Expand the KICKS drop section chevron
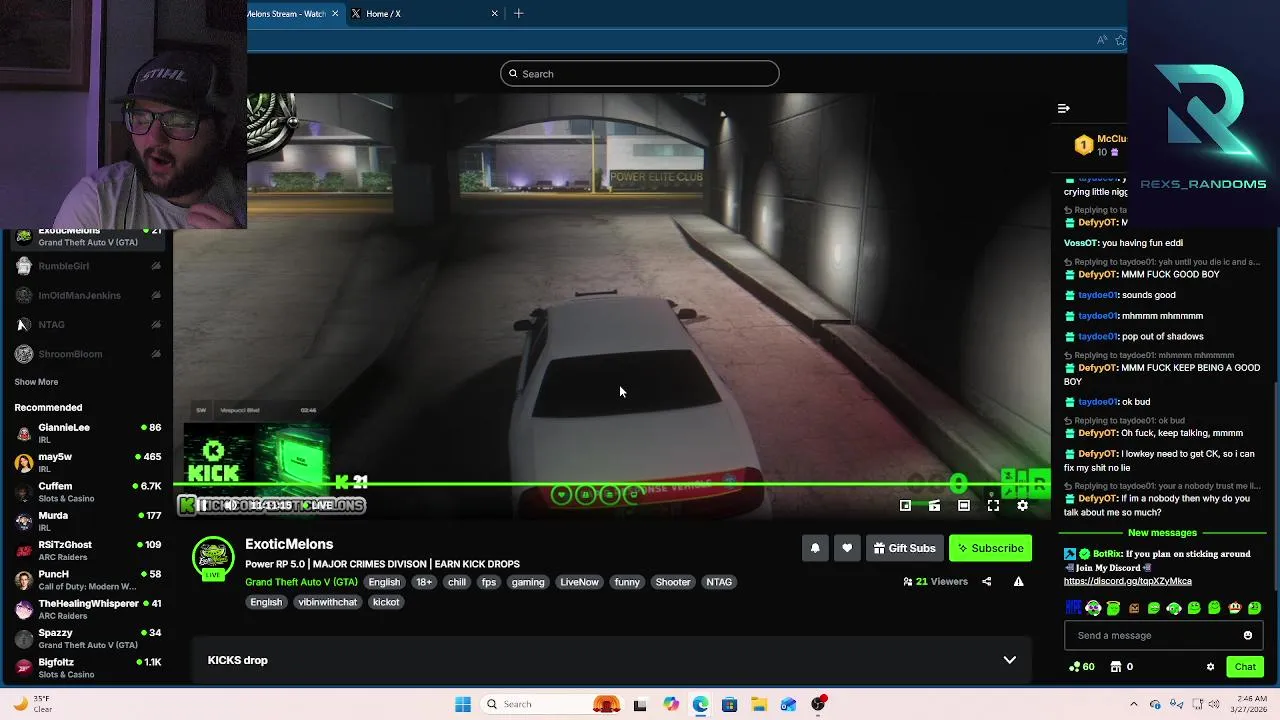The width and height of the screenshot is (1280, 720). click(x=1009, y=660)
